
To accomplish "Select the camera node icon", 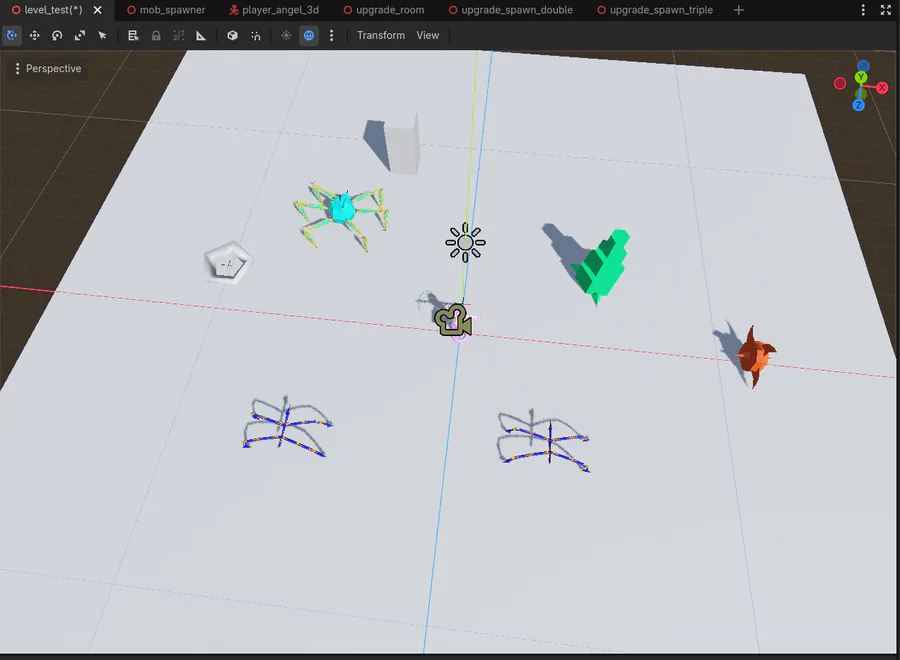I will click(x=453, y=320).
